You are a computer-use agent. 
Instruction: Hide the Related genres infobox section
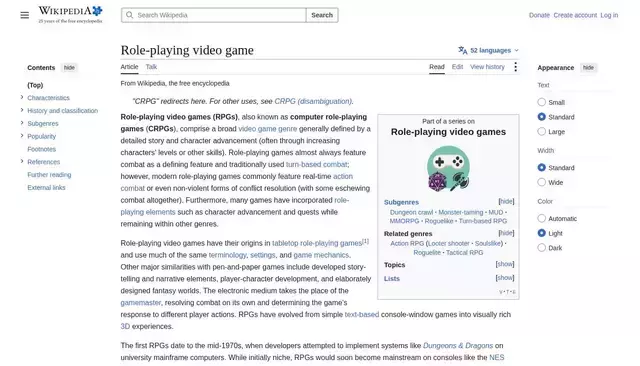tap(506, 233)
